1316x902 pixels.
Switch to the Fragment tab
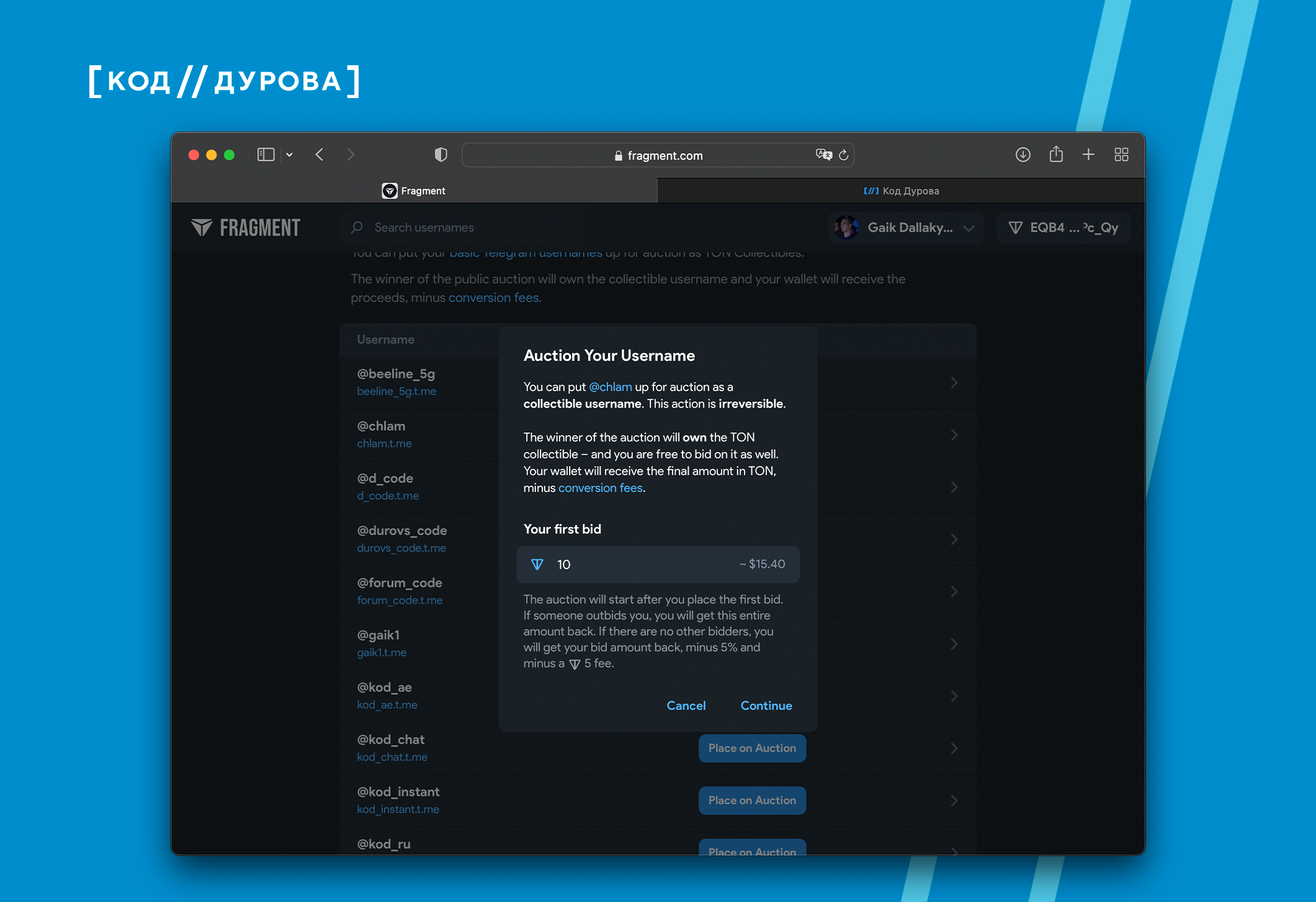(x=414, y=191)
